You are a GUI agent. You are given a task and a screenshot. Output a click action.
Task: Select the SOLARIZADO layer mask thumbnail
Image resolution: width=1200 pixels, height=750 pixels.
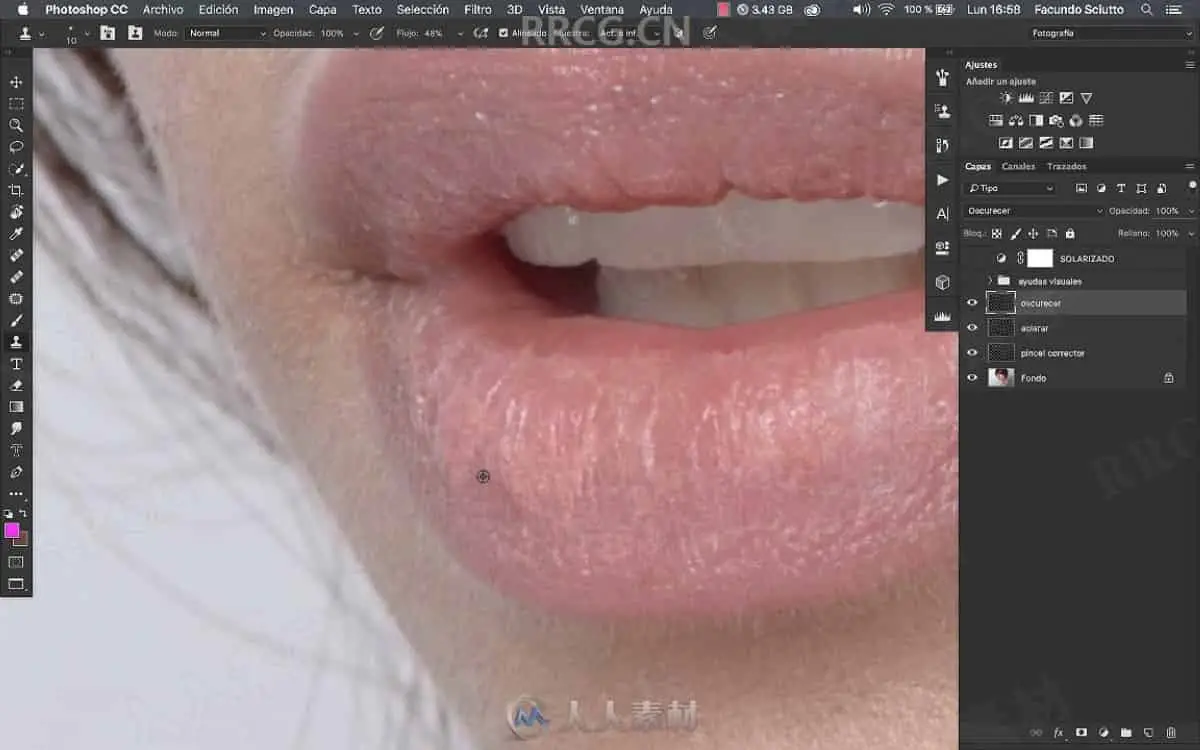(x=1040, y=258)
